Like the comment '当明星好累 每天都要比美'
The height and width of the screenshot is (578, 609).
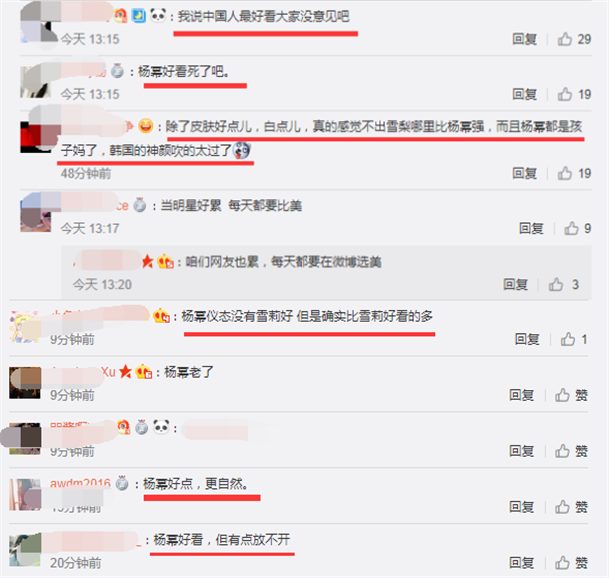[x=571, y=229]
